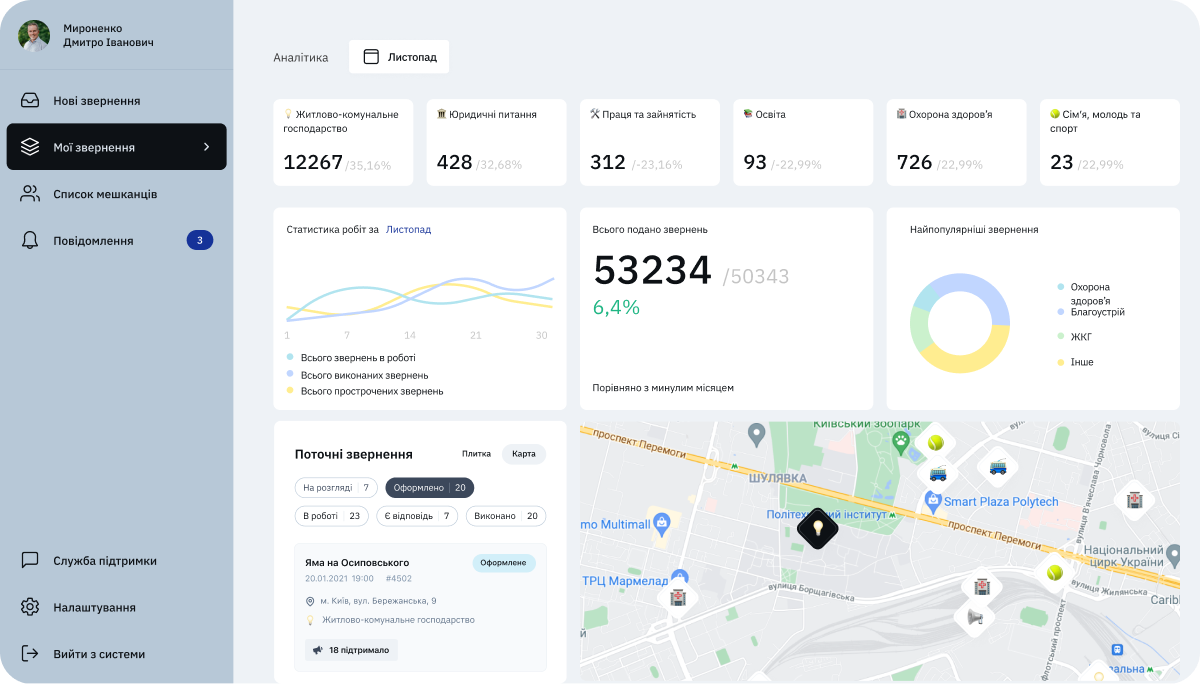Filter requests by Виконано status

[x=507, y=517]
